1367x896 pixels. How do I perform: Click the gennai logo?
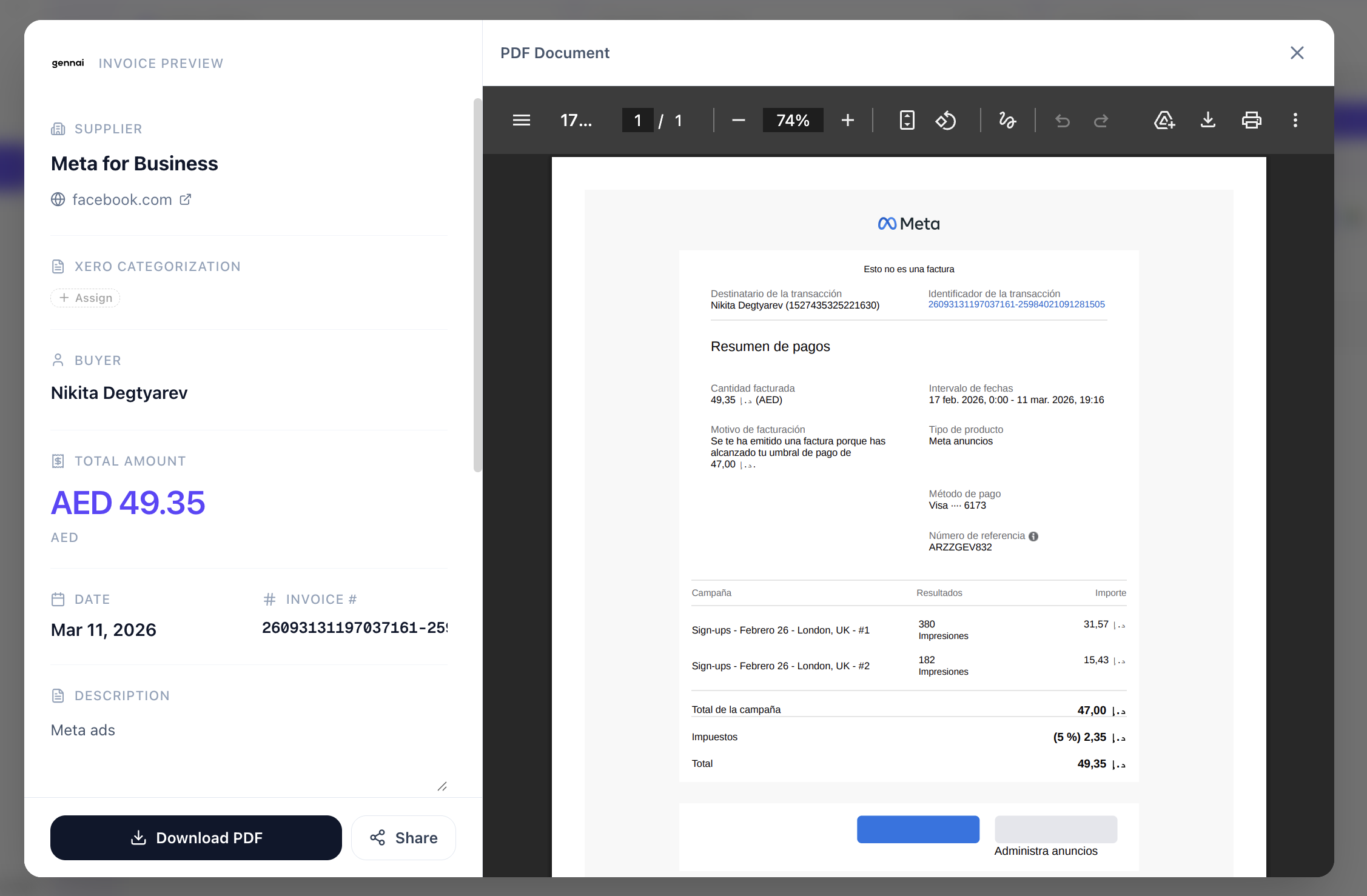pyautogui.click(x=68, y=63)
